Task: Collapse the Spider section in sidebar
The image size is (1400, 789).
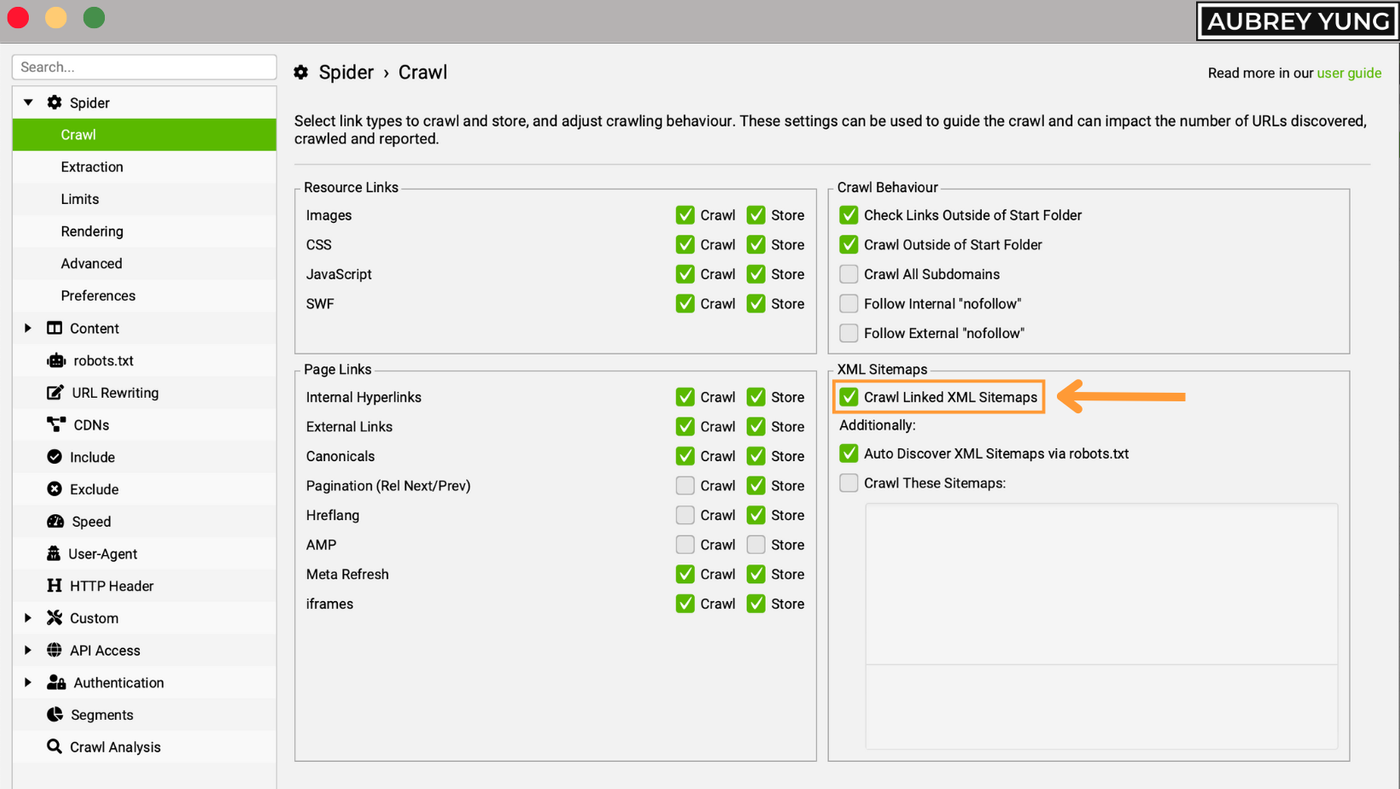Action: click(27, 102)
